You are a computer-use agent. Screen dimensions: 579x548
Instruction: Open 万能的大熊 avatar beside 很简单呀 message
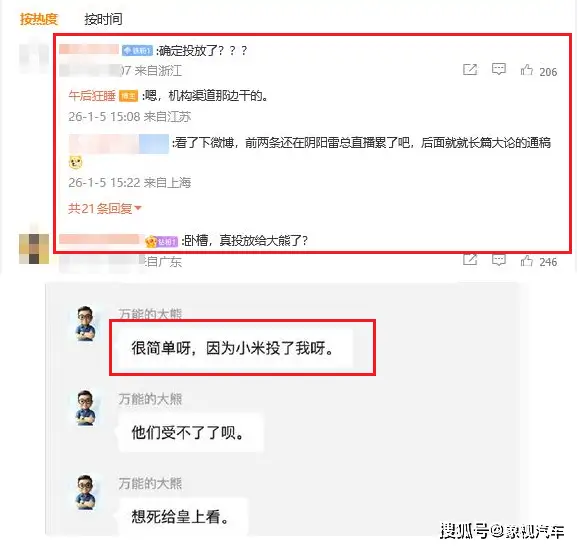click(x=85, y=323)
